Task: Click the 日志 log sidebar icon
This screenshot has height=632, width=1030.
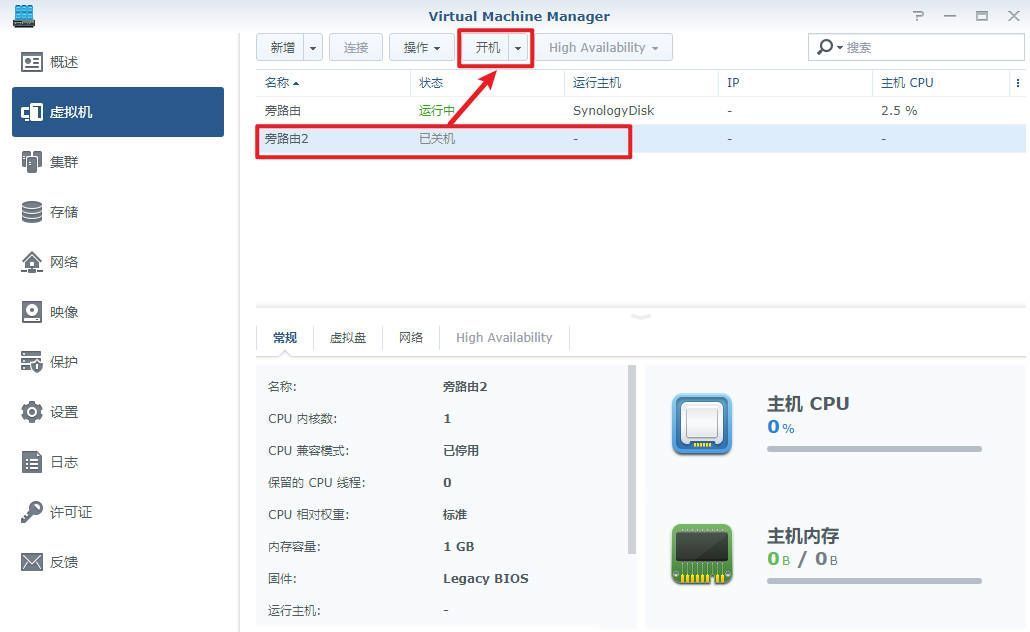Action: [33, 462]
